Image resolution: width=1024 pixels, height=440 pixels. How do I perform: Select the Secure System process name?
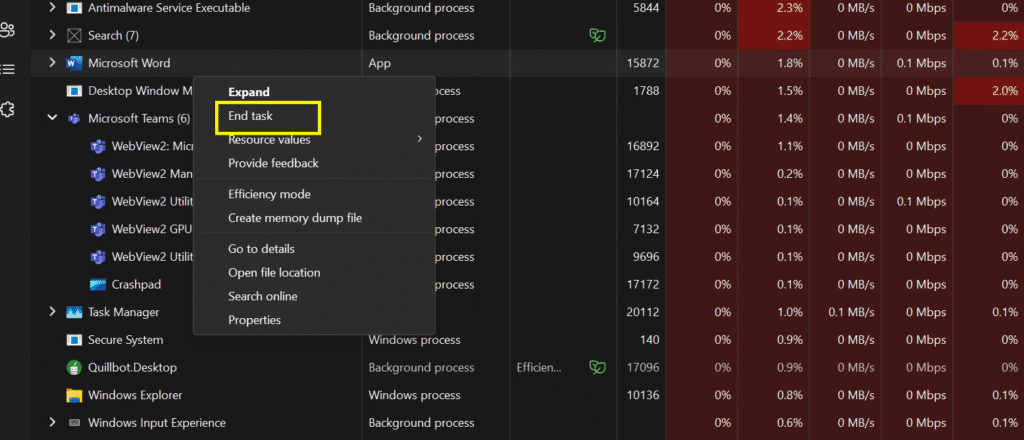[125, 340]
